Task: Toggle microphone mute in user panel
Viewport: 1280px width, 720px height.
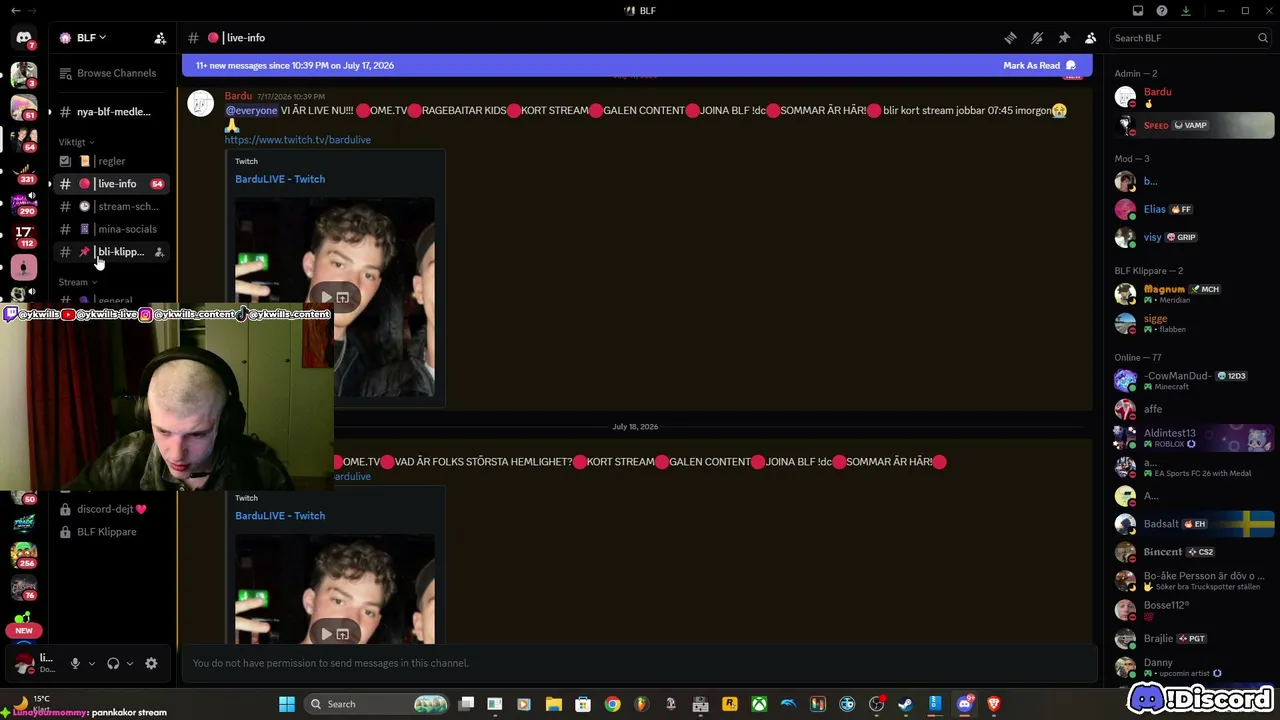Action: click(x=74, y=663)
